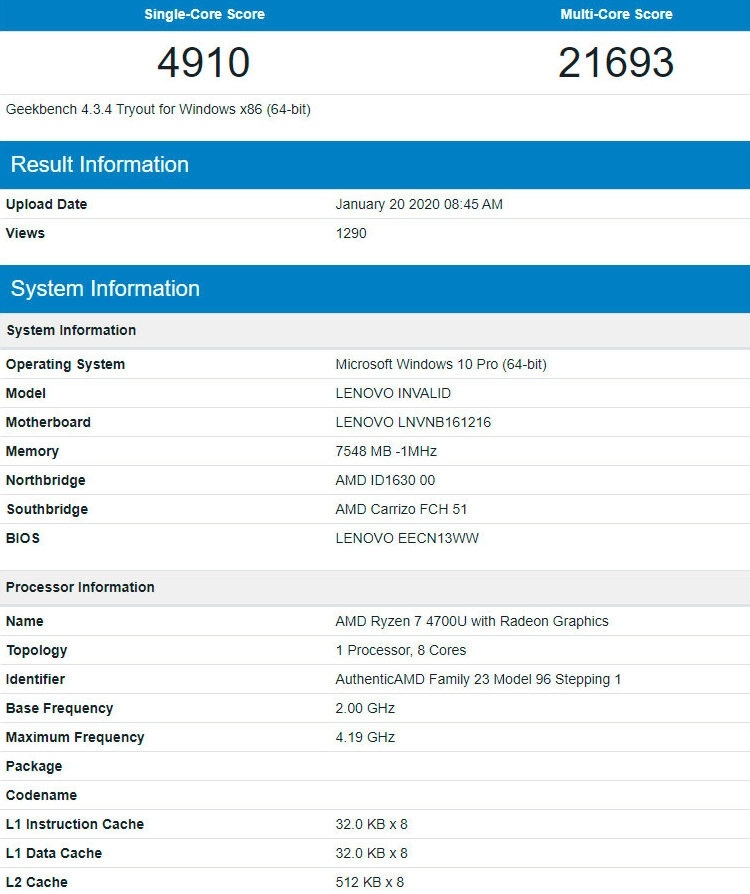Click the L1 Instruction Cache label
750x894 pixels.
pyautogui.click(x=75, y=824)
